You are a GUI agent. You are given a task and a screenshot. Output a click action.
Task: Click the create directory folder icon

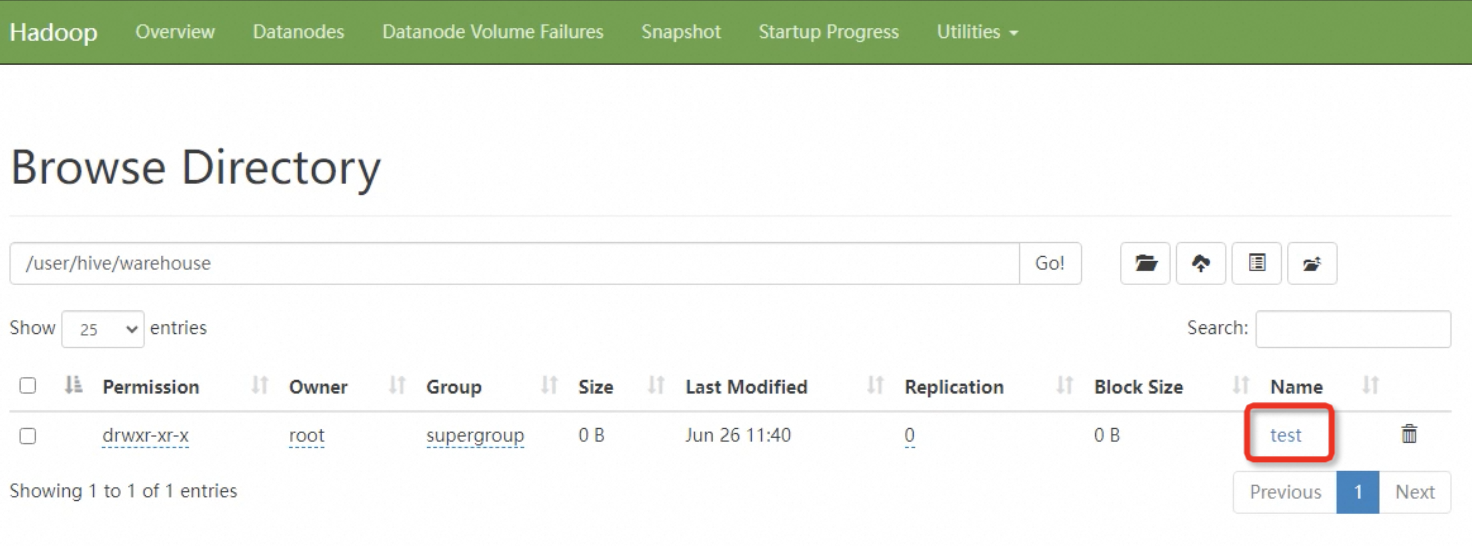(x=1145, y=264)
